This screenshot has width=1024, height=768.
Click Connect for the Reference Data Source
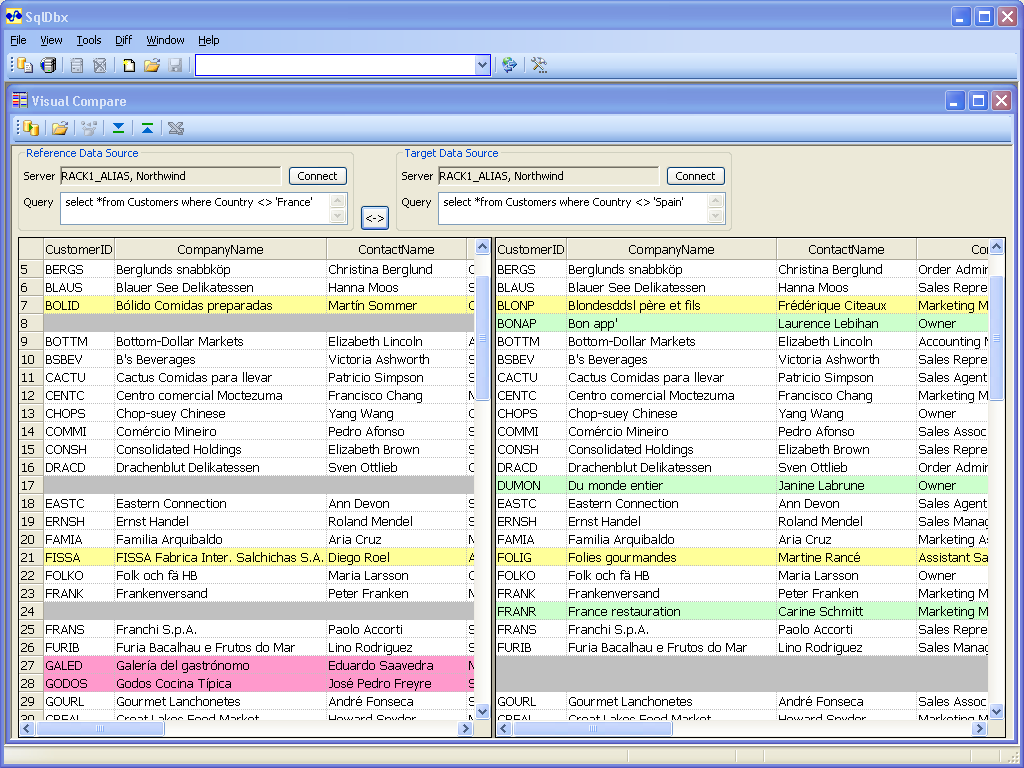pyautogui.click(x=317, y=175)
